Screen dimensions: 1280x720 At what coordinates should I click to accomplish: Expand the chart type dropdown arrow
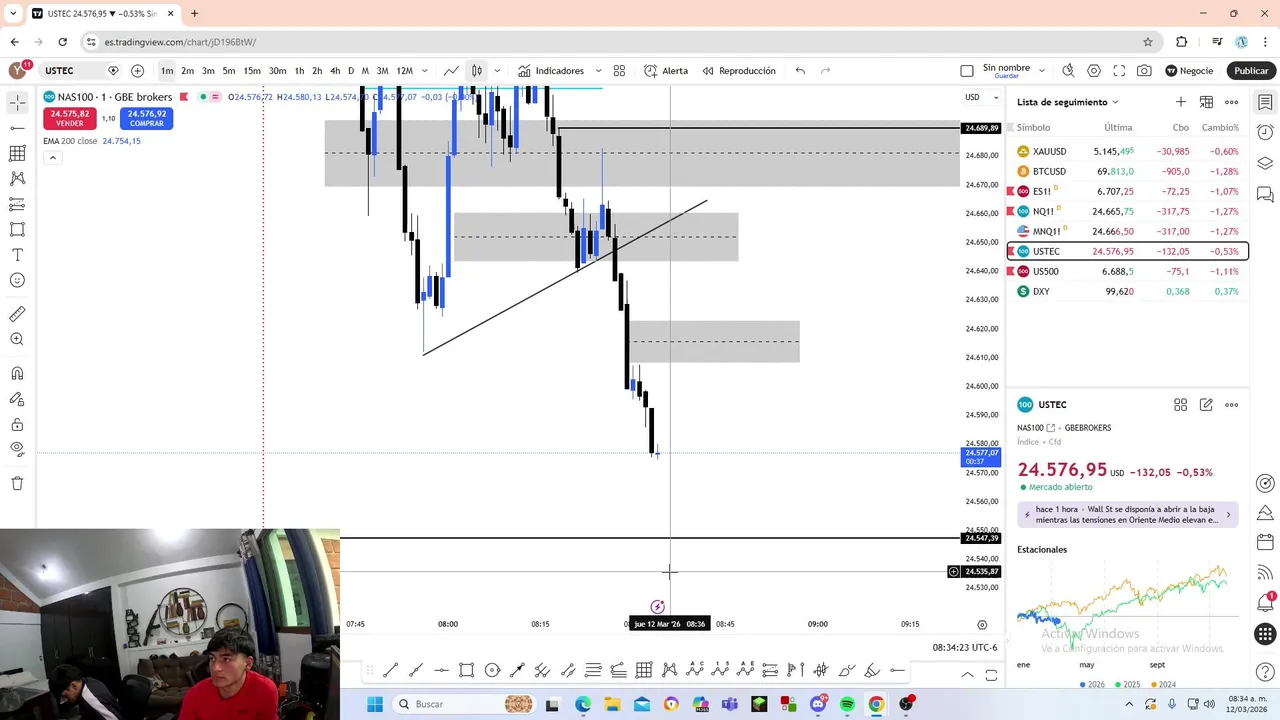497,71
